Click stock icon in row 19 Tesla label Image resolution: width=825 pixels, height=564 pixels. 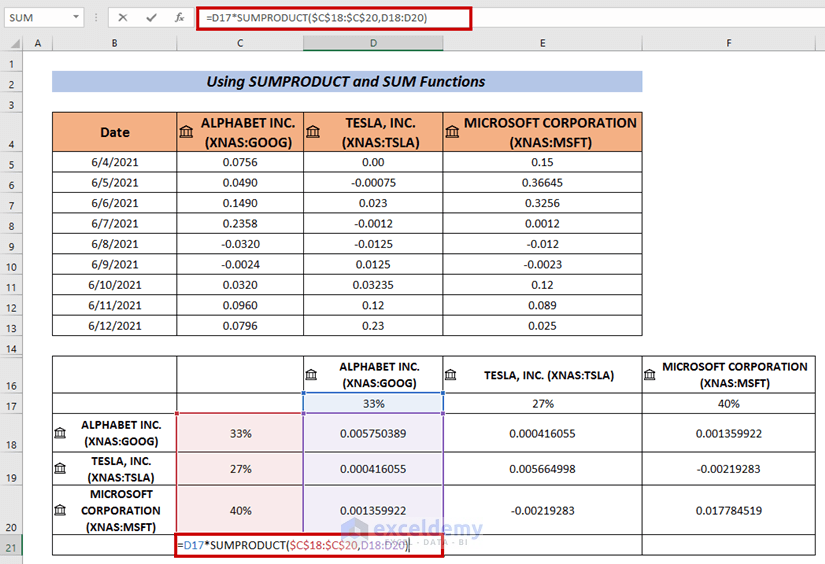pos(60,468)
